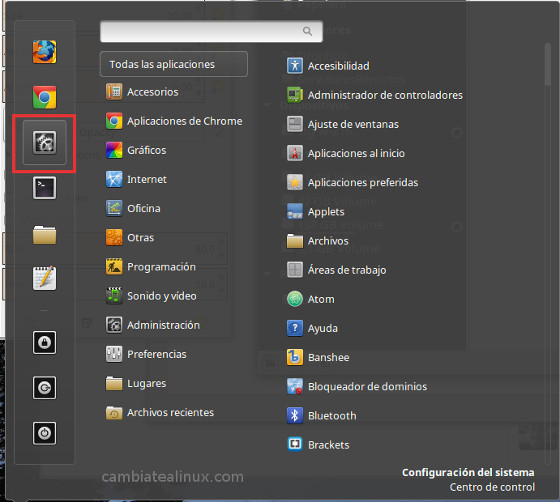Viewport: 560px width, 502px height.
Task: Click the logout session icon
Action: [44, 388]
